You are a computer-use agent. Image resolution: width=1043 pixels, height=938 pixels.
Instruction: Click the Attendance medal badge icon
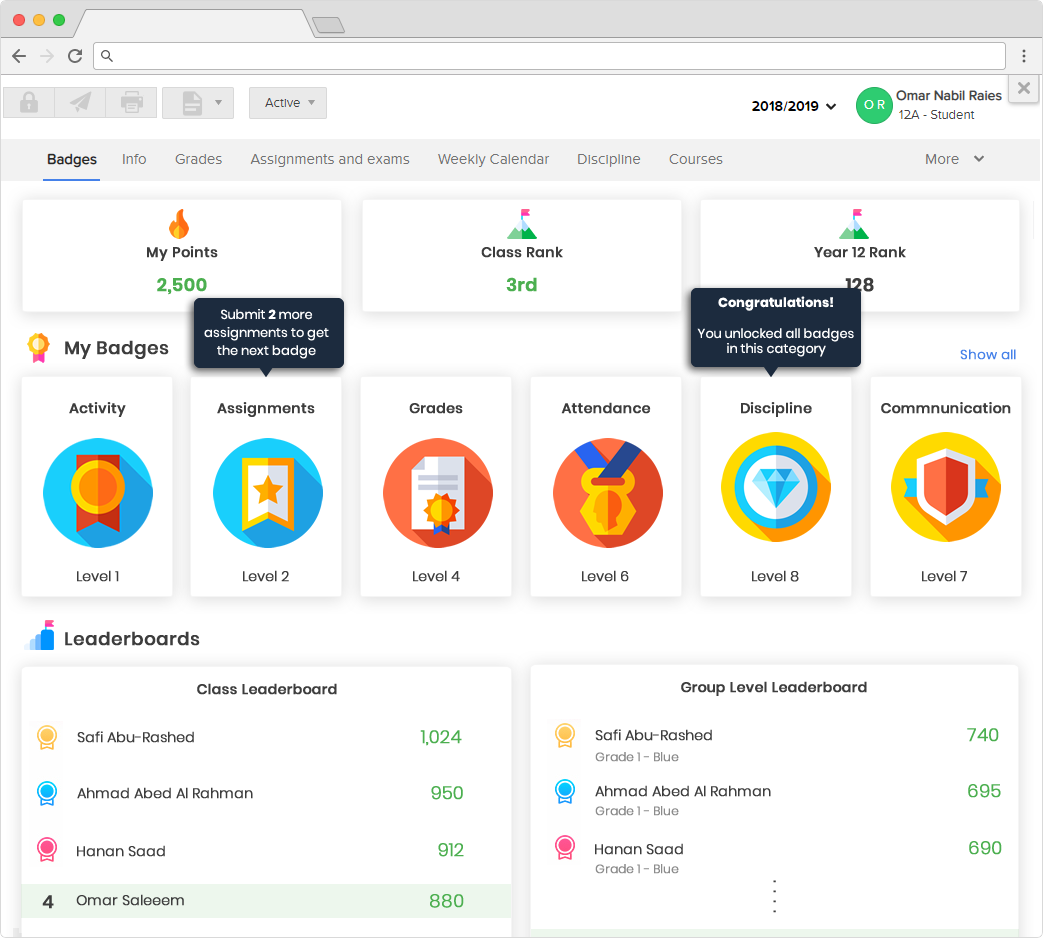point(607,493)
